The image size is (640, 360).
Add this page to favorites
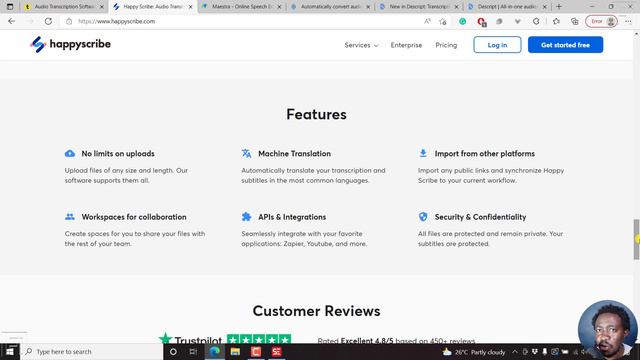[x=443, y=21]
